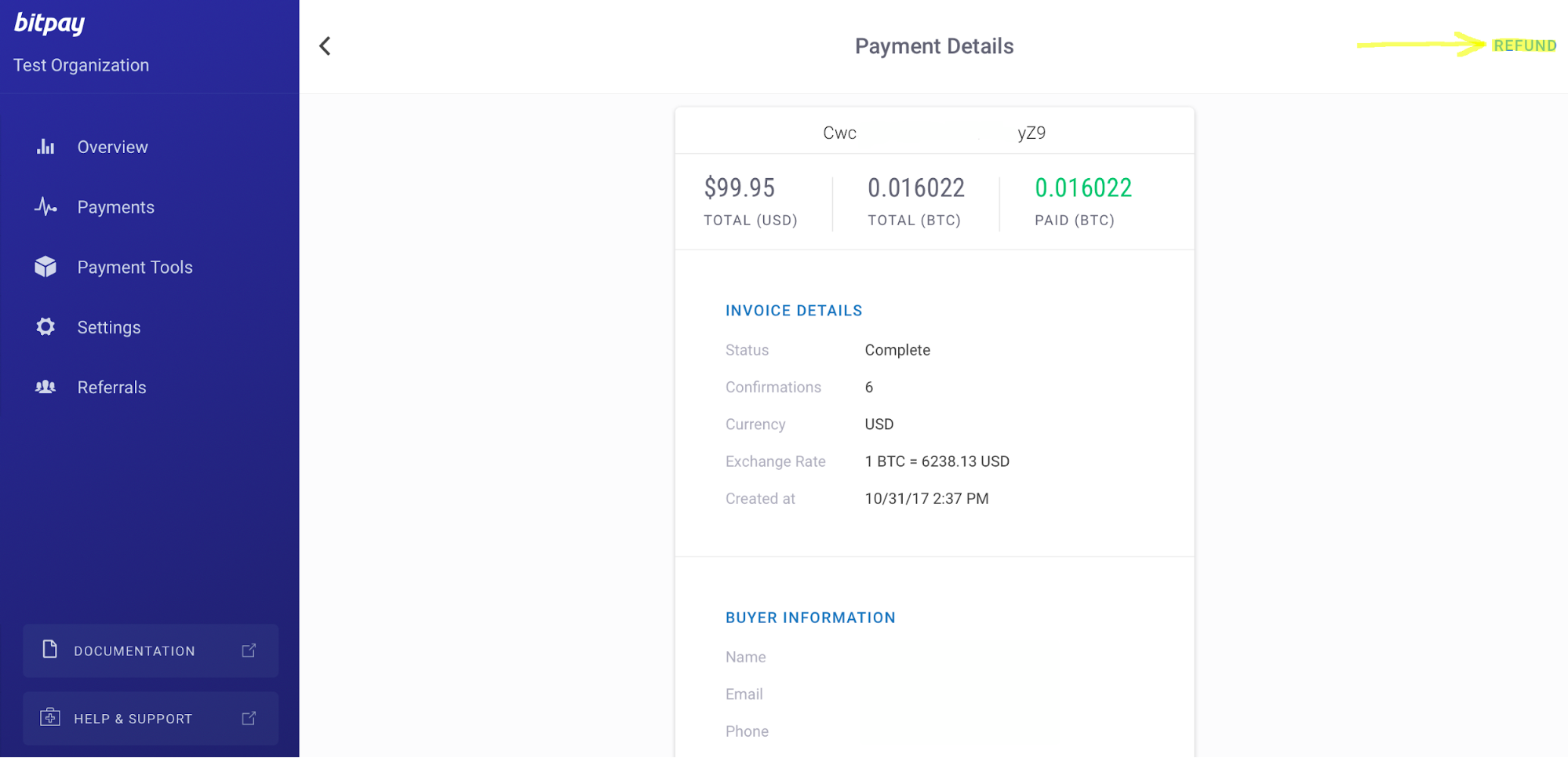Go to the Payments section
The height and width of the screenshot is (758, 1568).
tap(115, 207)
